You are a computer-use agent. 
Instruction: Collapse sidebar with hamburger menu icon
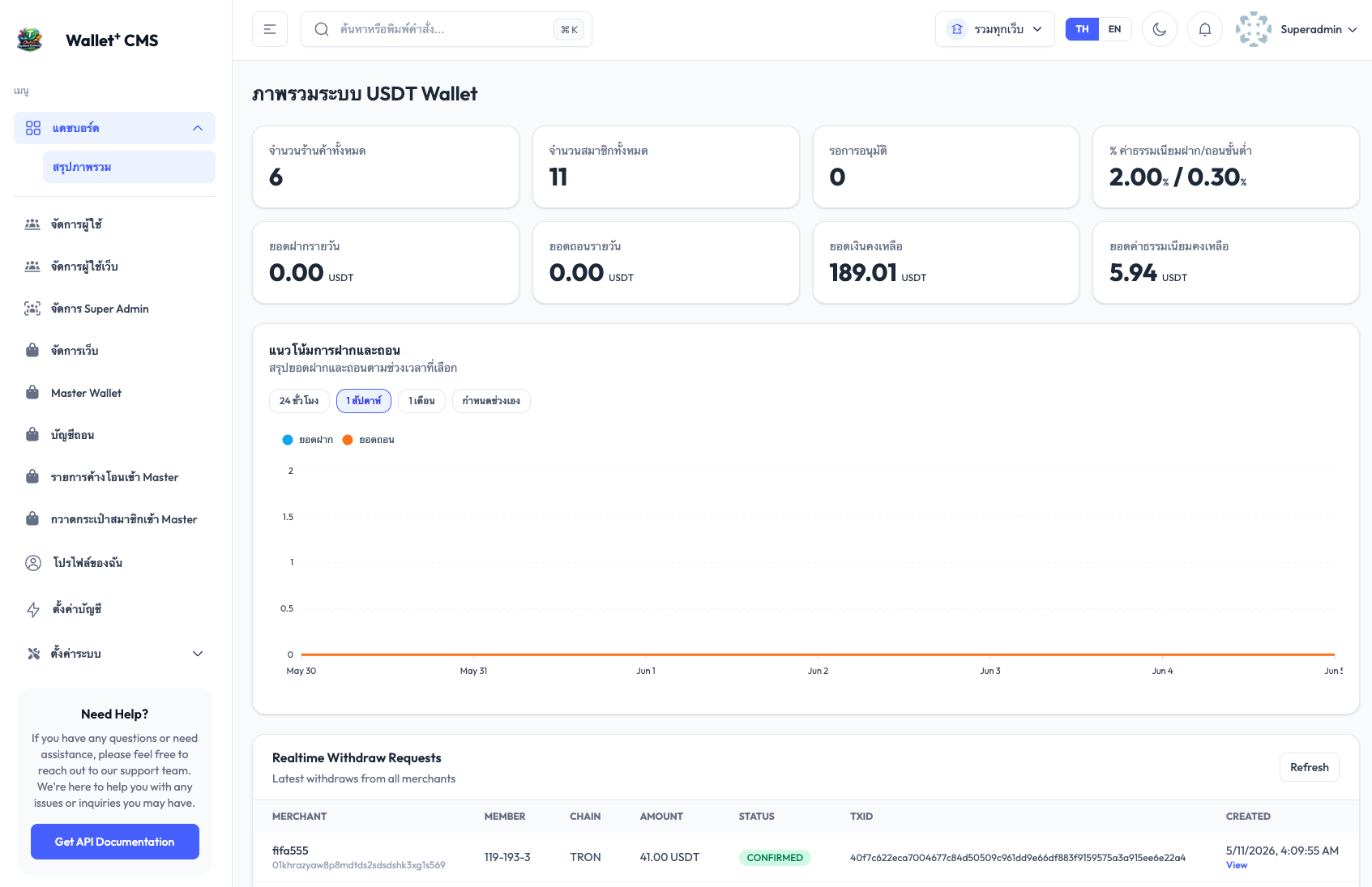click(x=270, y=29)
